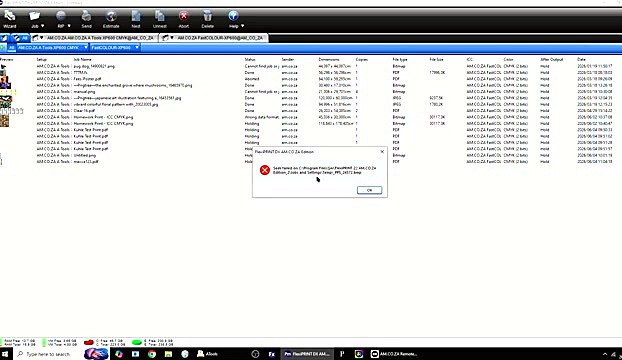The height and width of the screenshot is (360, 622).
Task: Launch the Wizard tool in the toolbar
Action: 10,19
